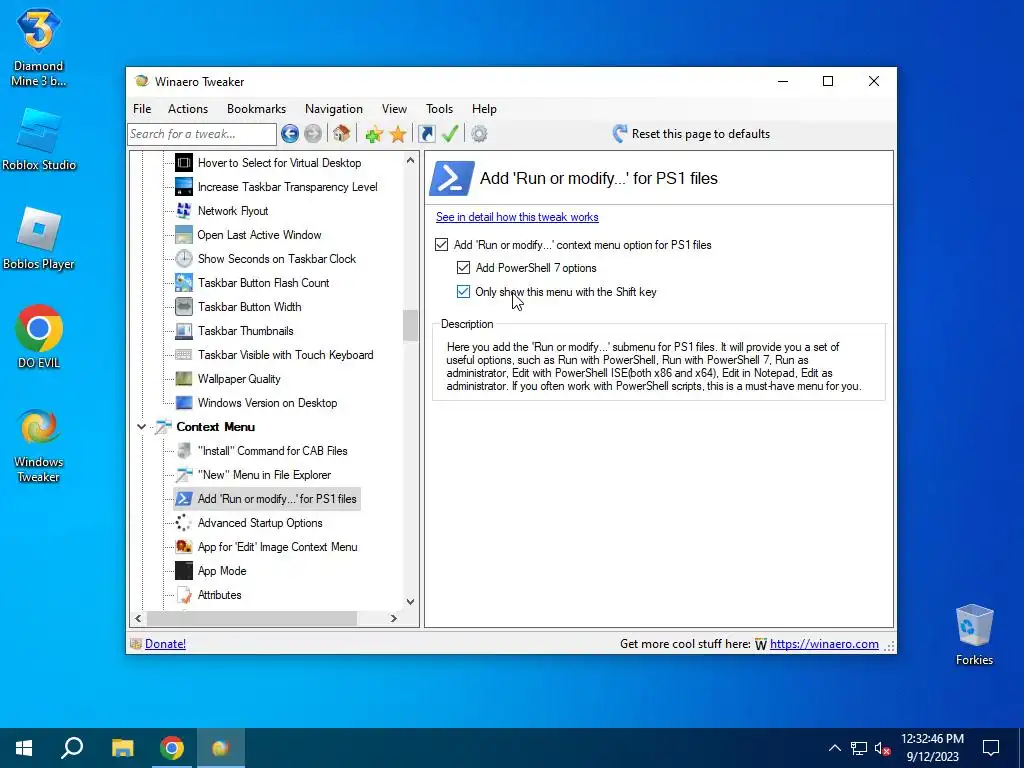Click the Advanced Startup Options spinner icon
The height and width of the screenshot is (768, 1024).
184,523
